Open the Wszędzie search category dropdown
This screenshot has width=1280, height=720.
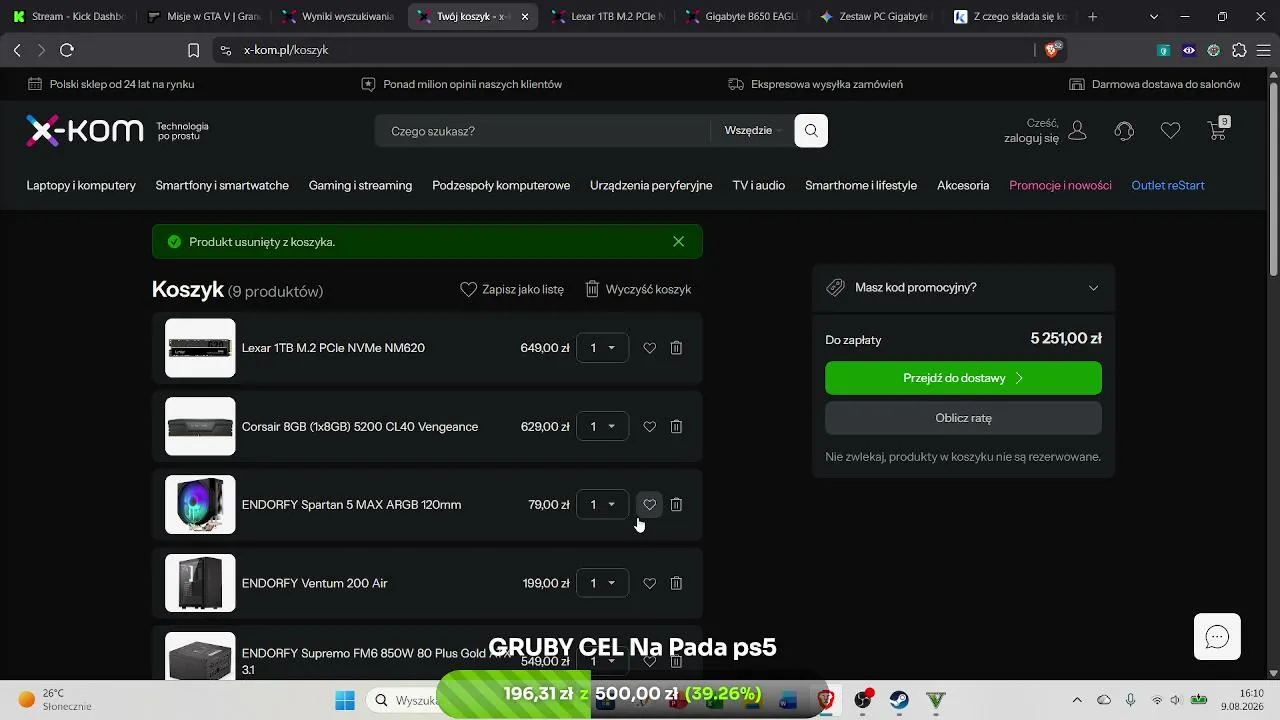pyautogui.click(x=753, y=131)
